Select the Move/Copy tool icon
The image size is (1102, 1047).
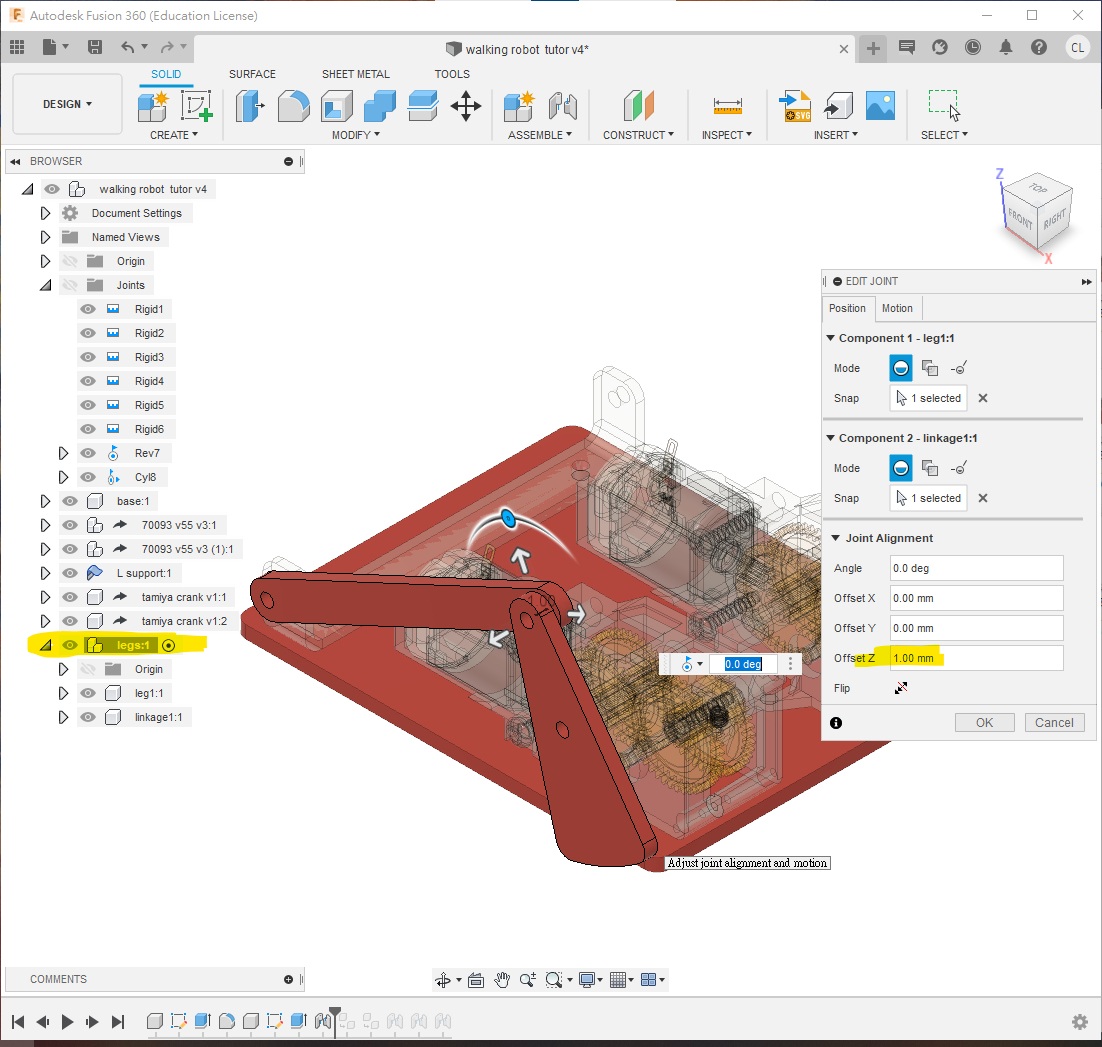click(x=466, y=105)
